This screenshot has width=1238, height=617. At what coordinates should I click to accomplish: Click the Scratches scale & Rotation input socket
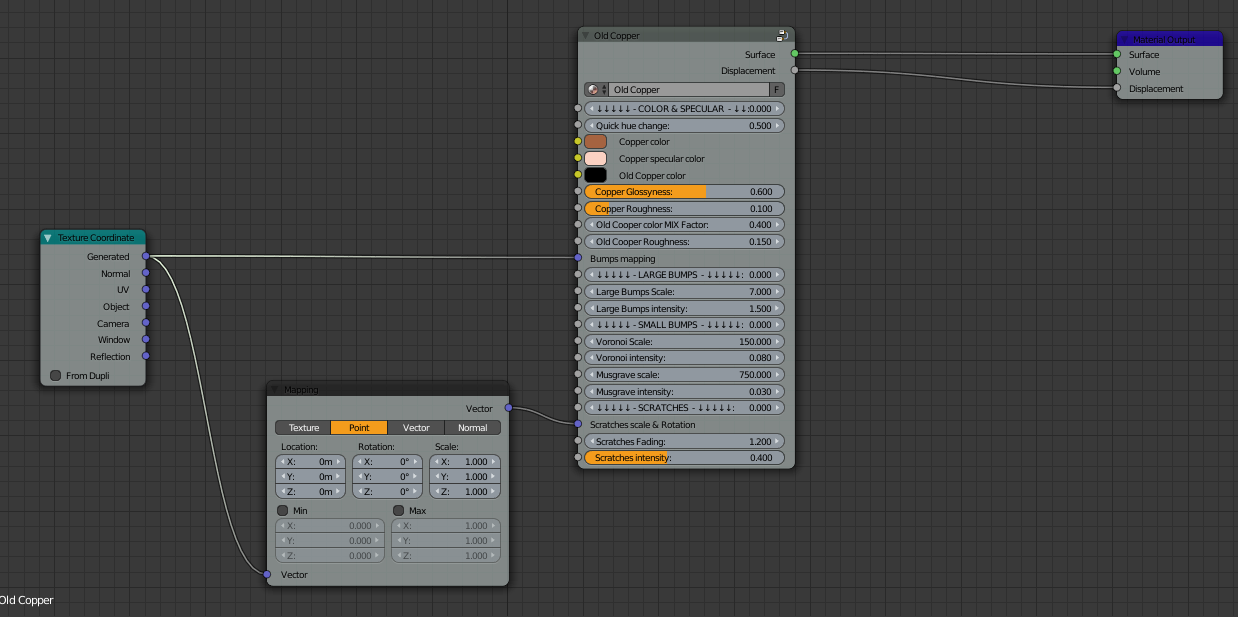click(578, 425)
